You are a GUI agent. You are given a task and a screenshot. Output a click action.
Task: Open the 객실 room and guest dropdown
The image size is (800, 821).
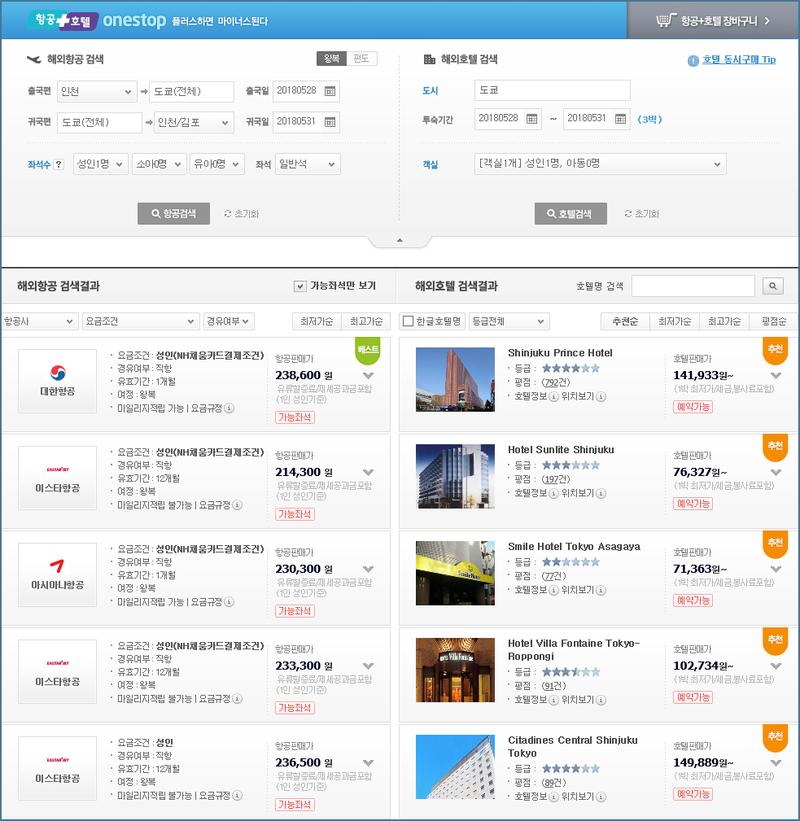(x=600, y=164)
